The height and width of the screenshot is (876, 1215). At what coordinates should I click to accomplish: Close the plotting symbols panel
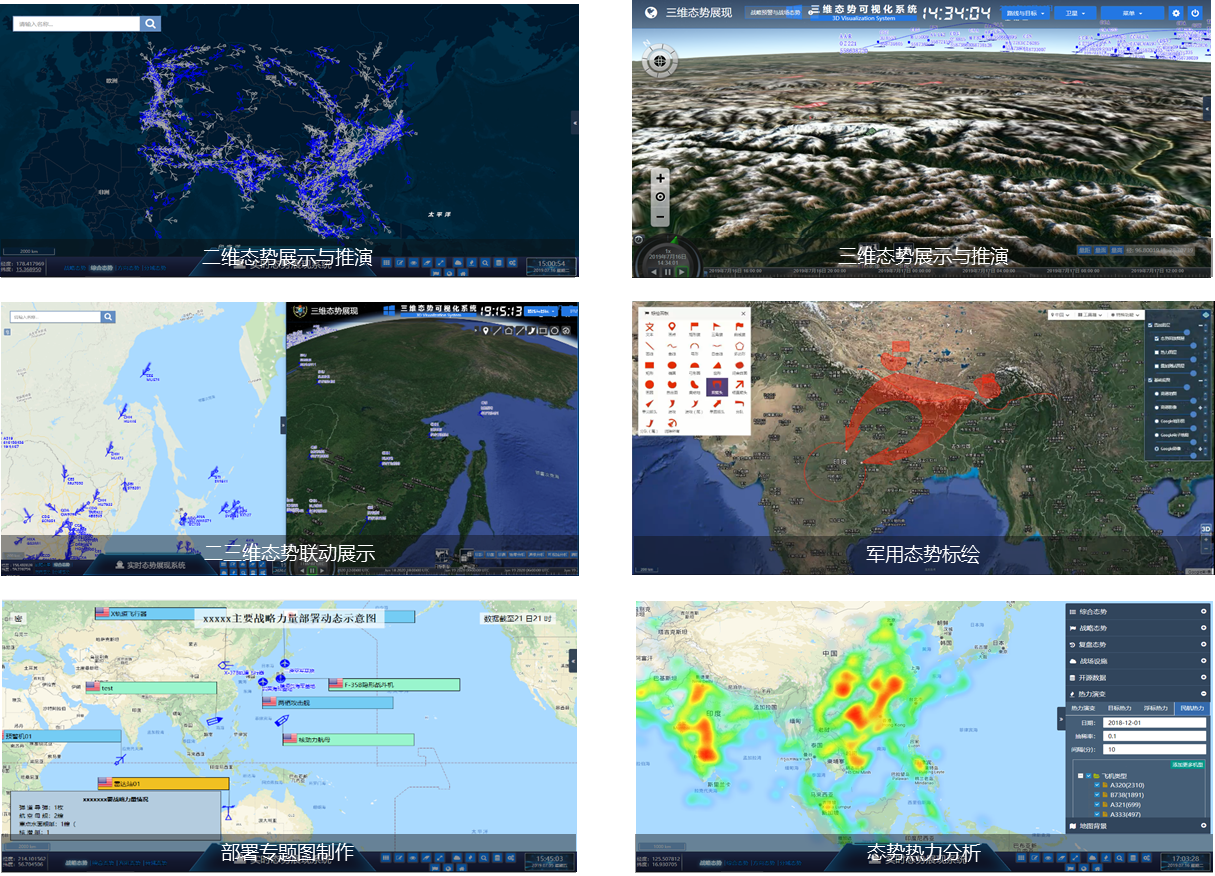pos(742,313)
